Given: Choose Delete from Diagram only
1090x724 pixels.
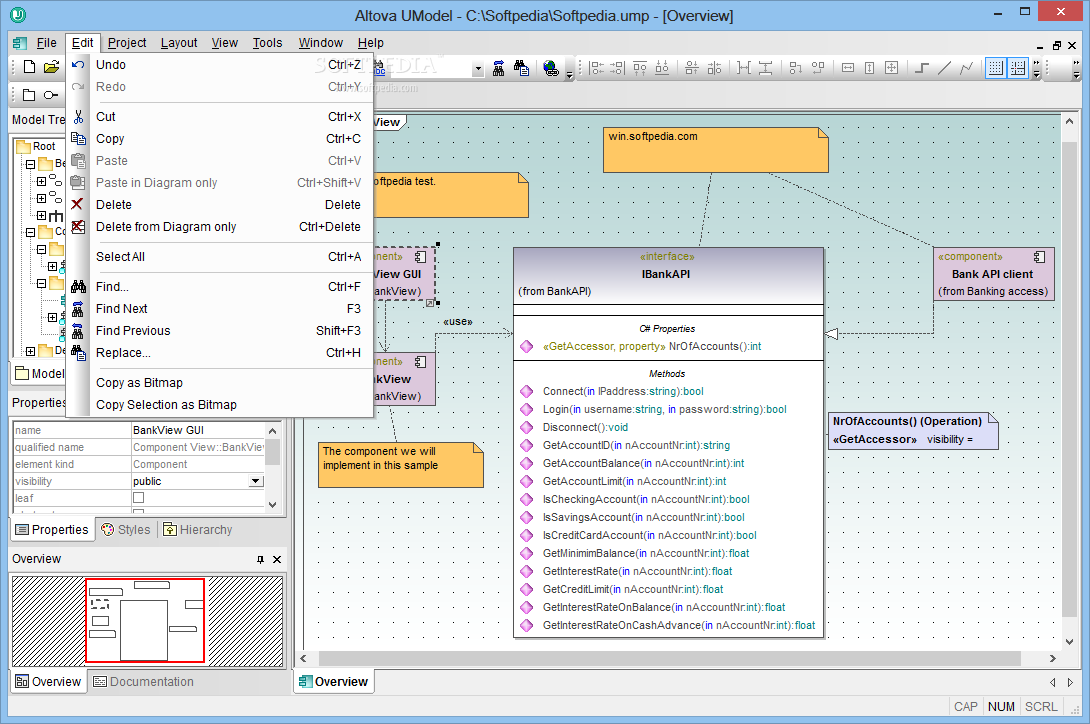Looking at the screenshot, I should point(220,227).
